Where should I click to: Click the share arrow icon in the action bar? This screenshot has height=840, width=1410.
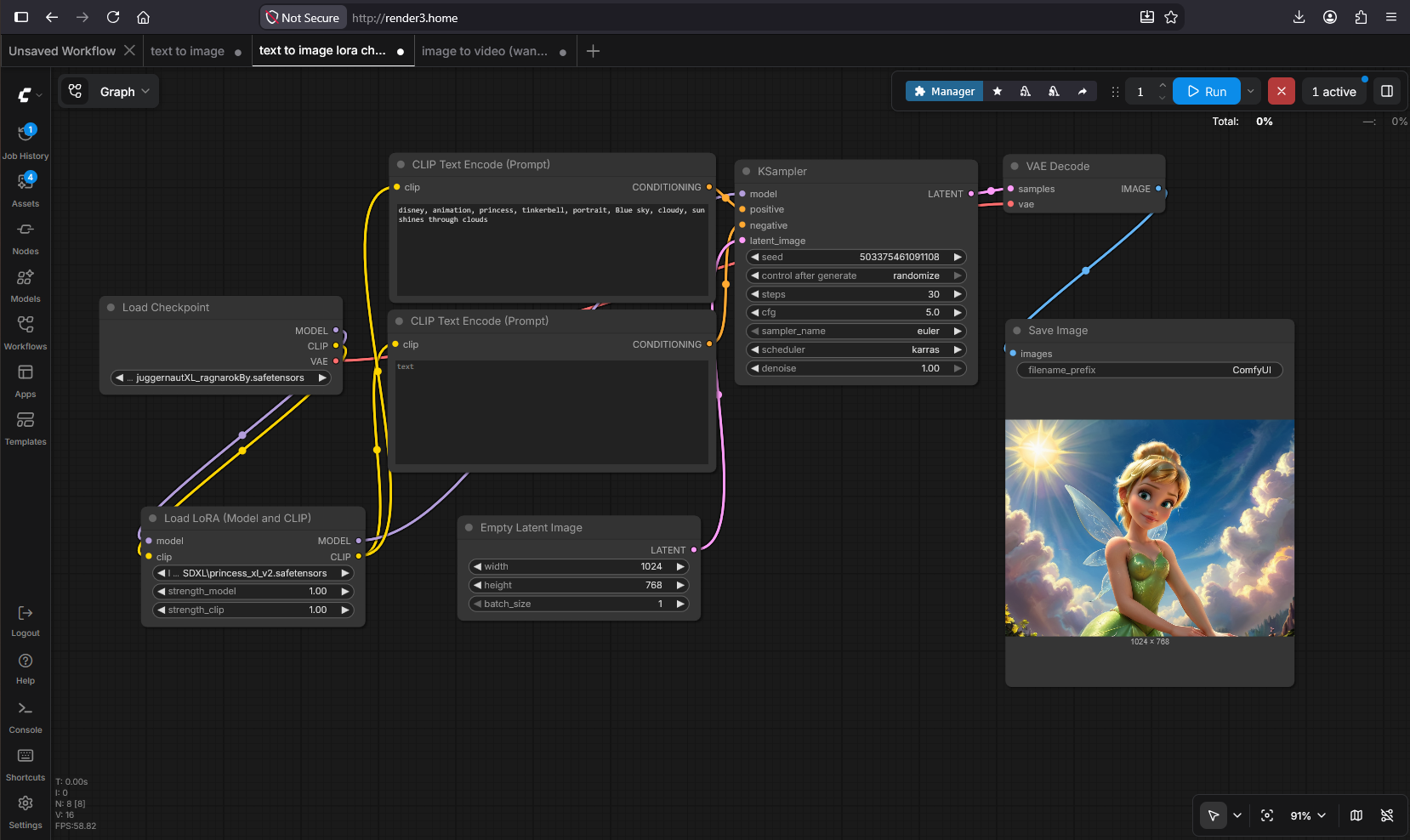coord(1083,91)
